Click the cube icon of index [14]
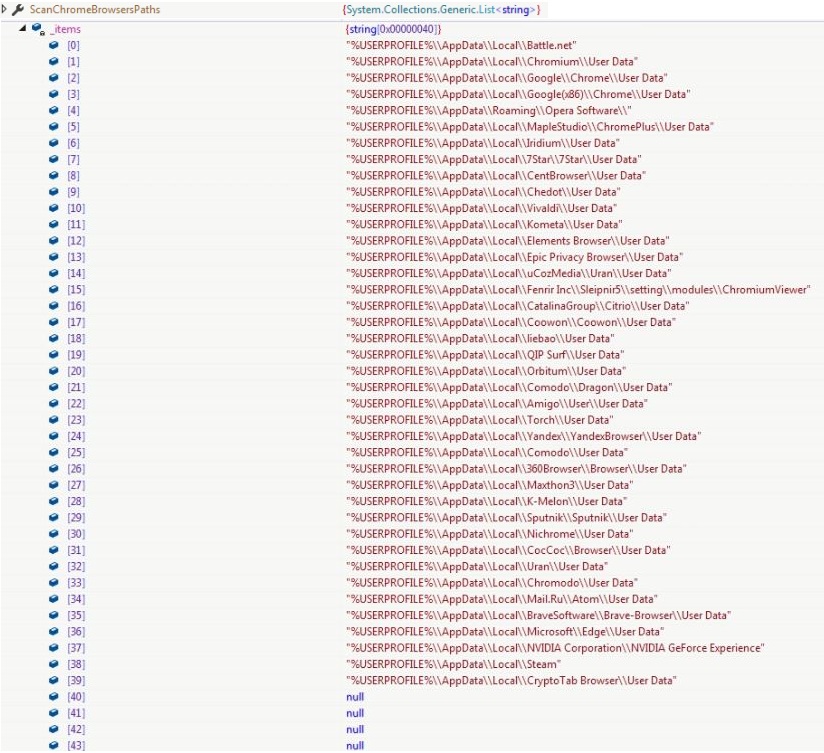The width and height of the screenshot is (824, 753). [x=54, y=273]
